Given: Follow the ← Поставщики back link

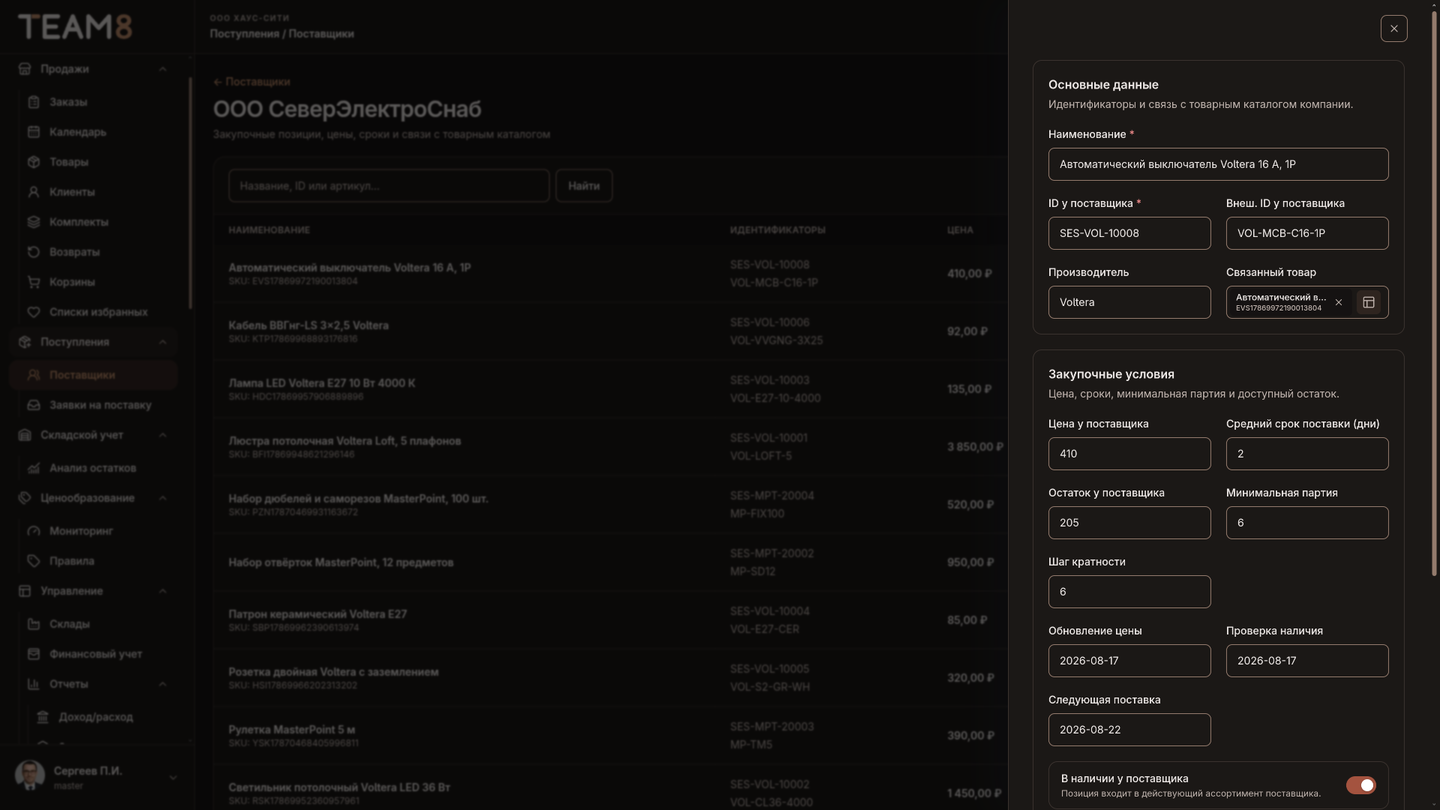Looking at the screenshot, I should pyautogui.click(x=251, y=82).
